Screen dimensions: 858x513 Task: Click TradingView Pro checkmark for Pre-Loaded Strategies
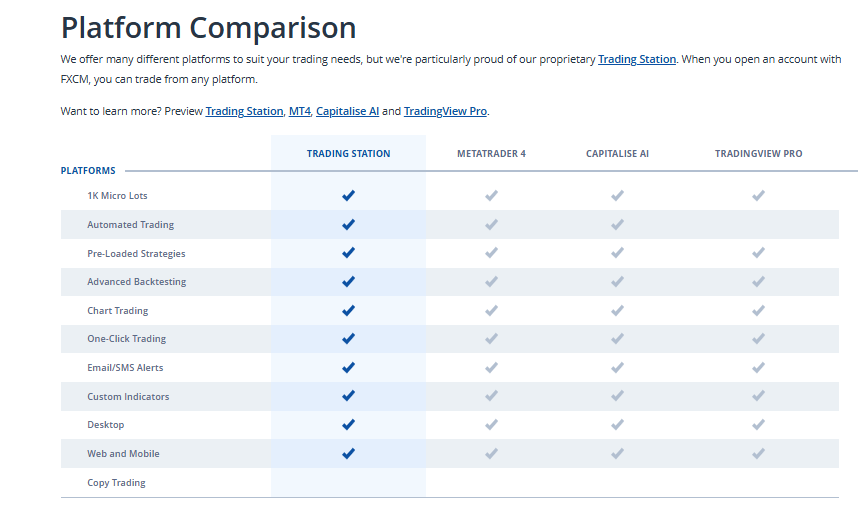click(x=758, y=253)
